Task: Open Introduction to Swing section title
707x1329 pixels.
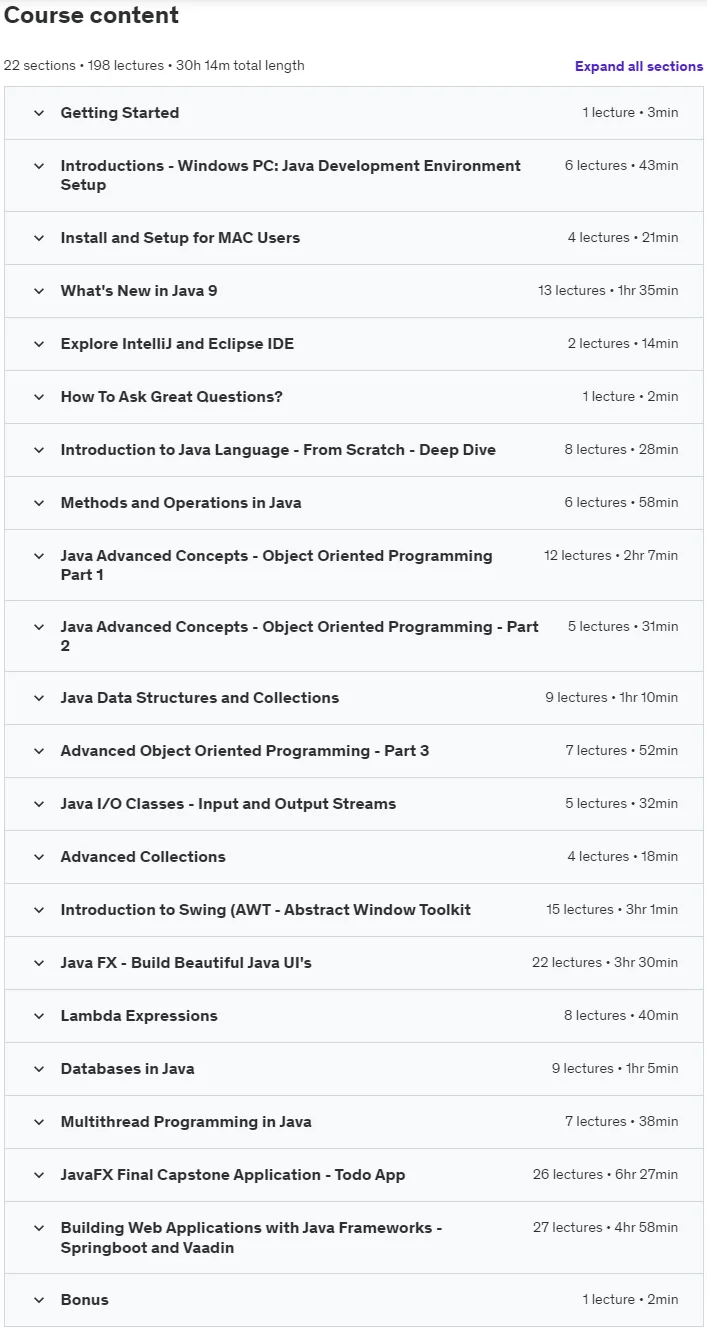Action: click(266, 910)
